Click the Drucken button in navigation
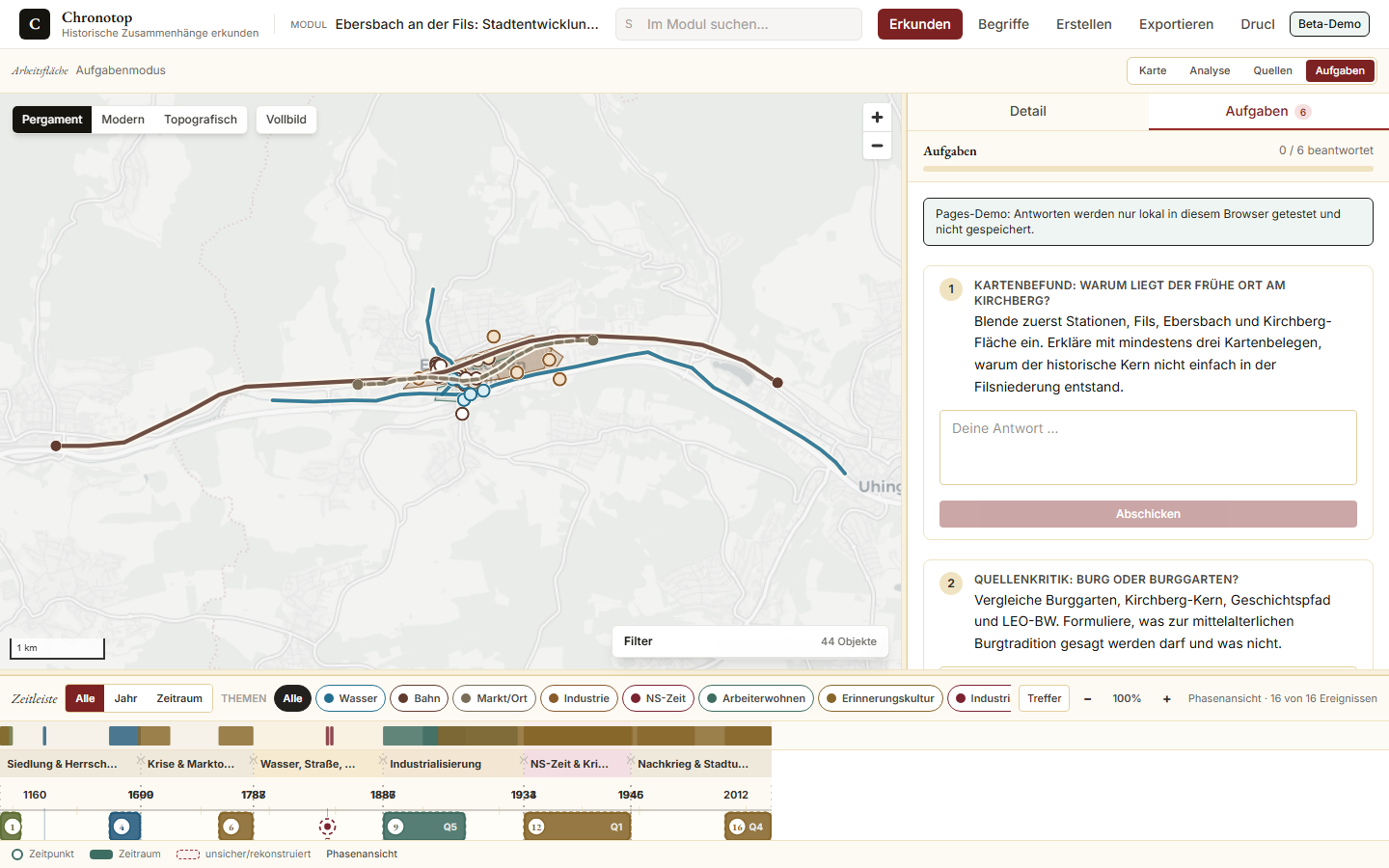The width and height of the screenshot is (1389, 868). coord(1257,24)
